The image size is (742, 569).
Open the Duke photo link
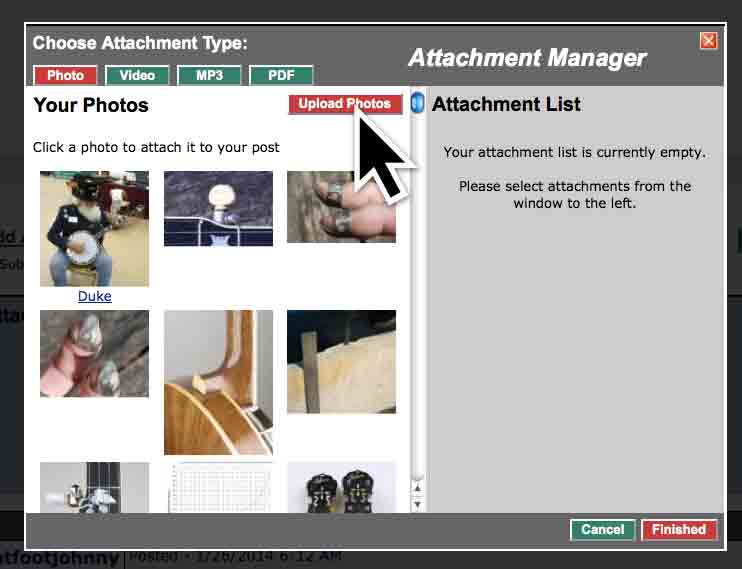pos(95,296)
